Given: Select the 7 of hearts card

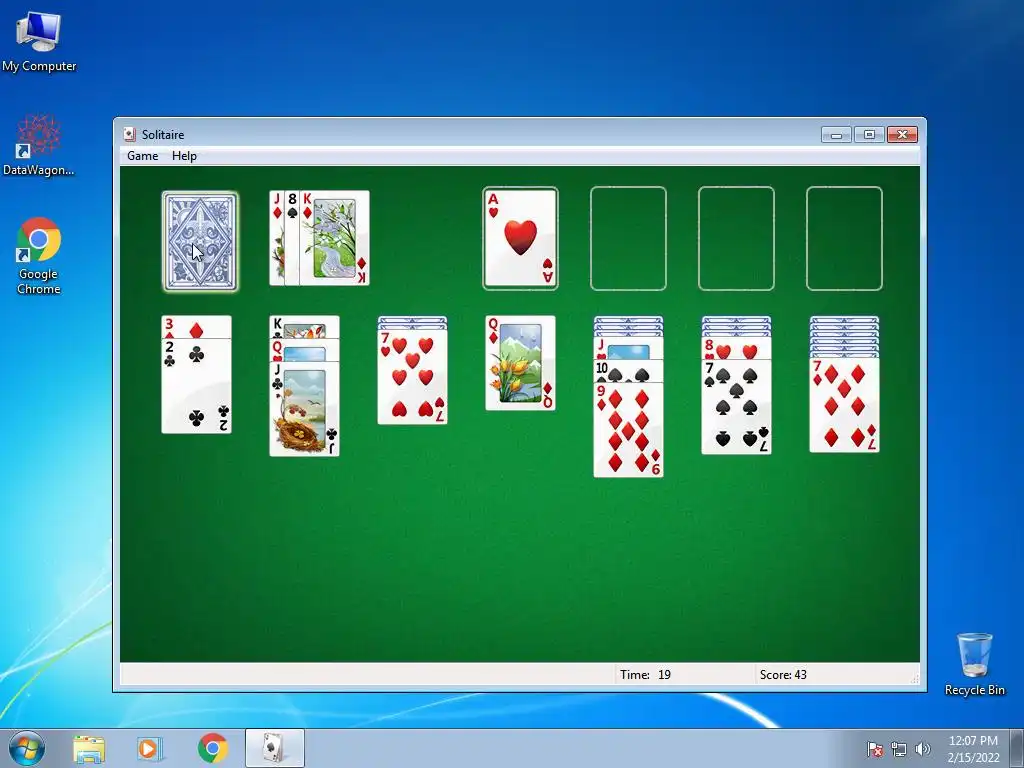Looking at the screenshot, I should click(413, 377).
